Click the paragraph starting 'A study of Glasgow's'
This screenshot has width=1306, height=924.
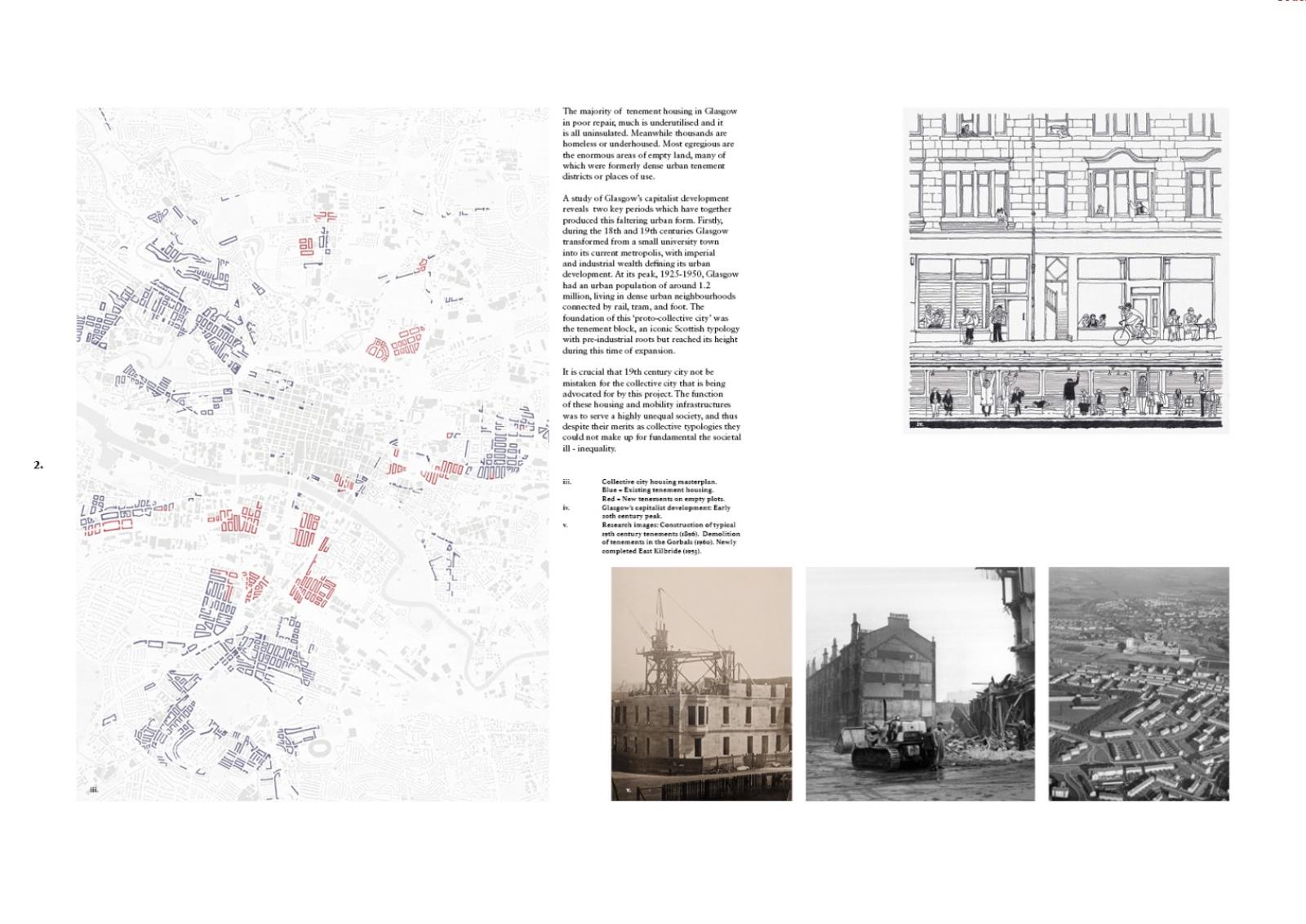pos(651,274)
